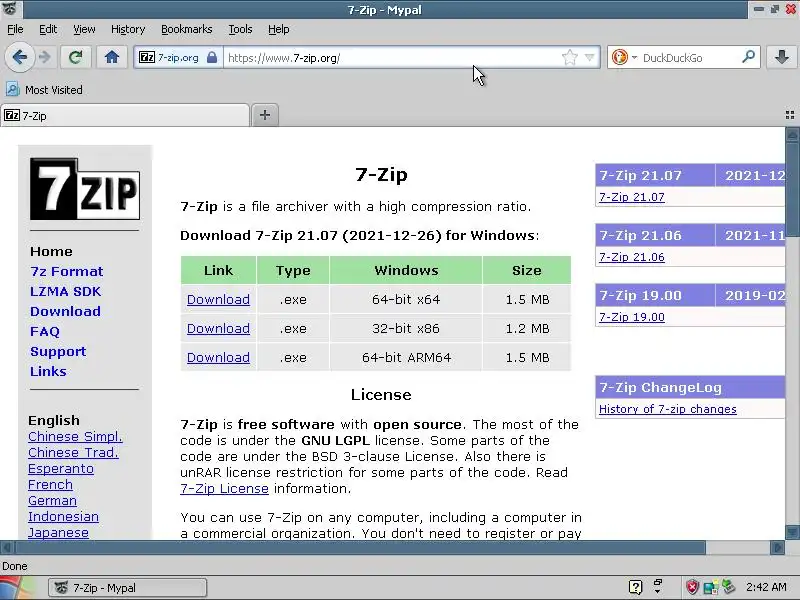Click inside the URL address field
The image size is (800, 600).
(x=390, y=58)
